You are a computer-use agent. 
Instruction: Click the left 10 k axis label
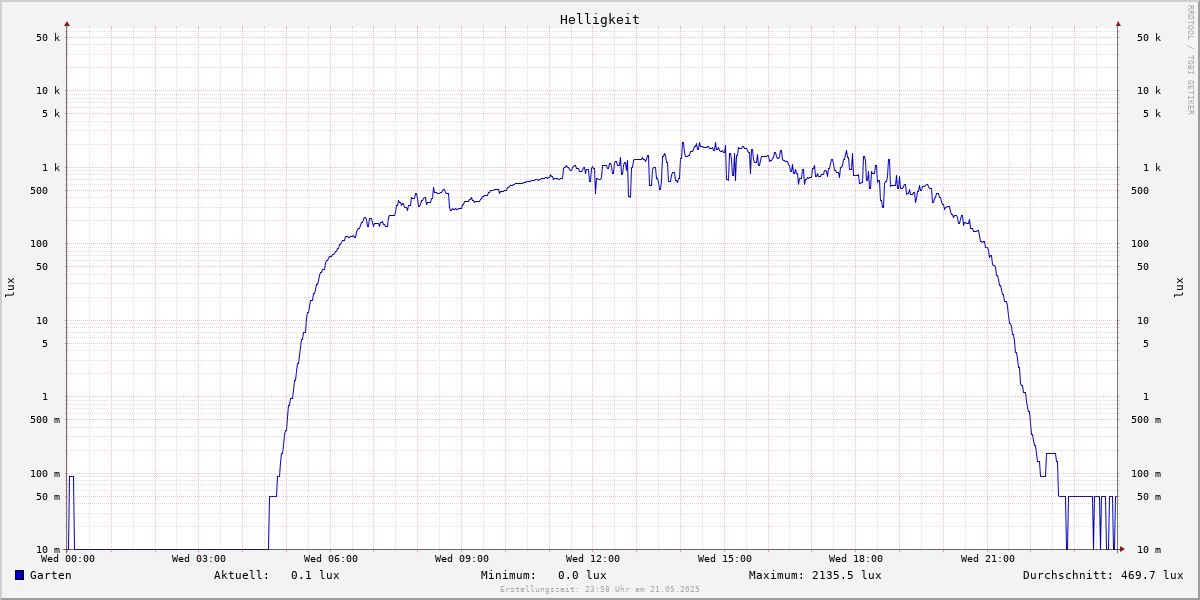(x=48, y=91)
